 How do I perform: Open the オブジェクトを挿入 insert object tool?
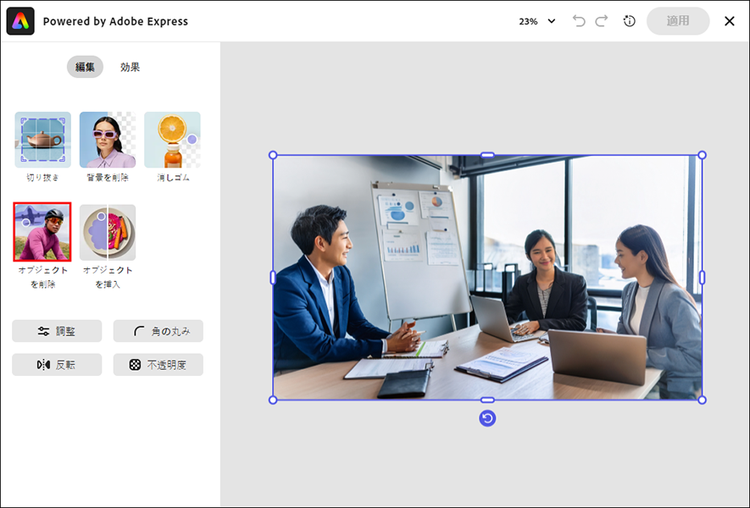pyautogui.click(x=107, y=232)
